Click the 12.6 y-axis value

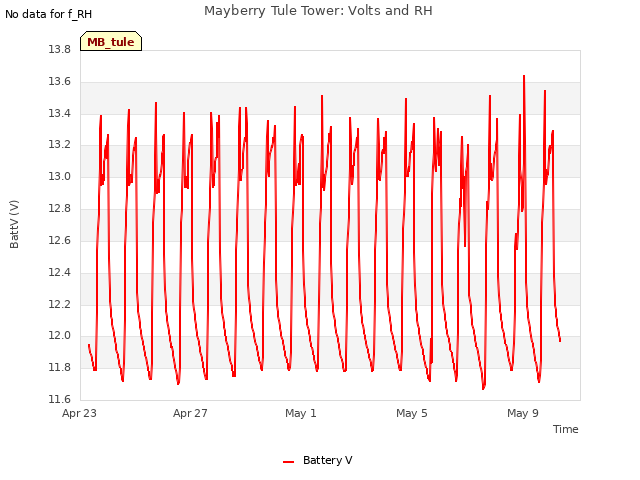60,240
